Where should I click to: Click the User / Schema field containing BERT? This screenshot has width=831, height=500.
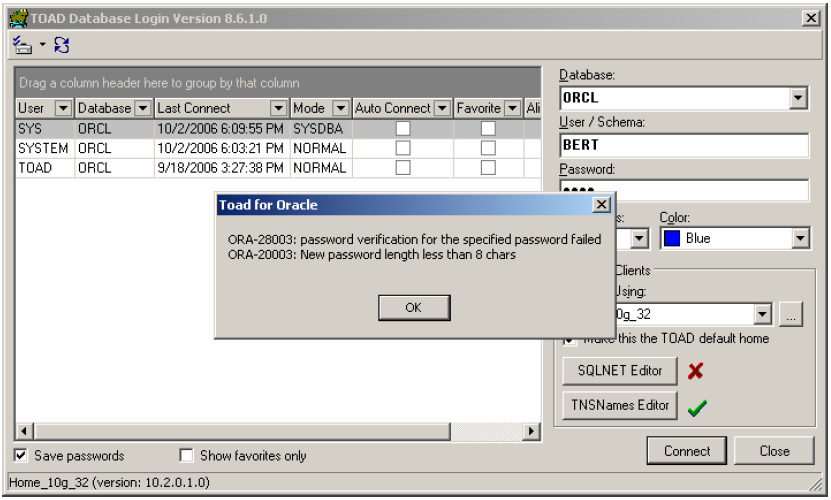pyautogui.click(x=684, y=145)
